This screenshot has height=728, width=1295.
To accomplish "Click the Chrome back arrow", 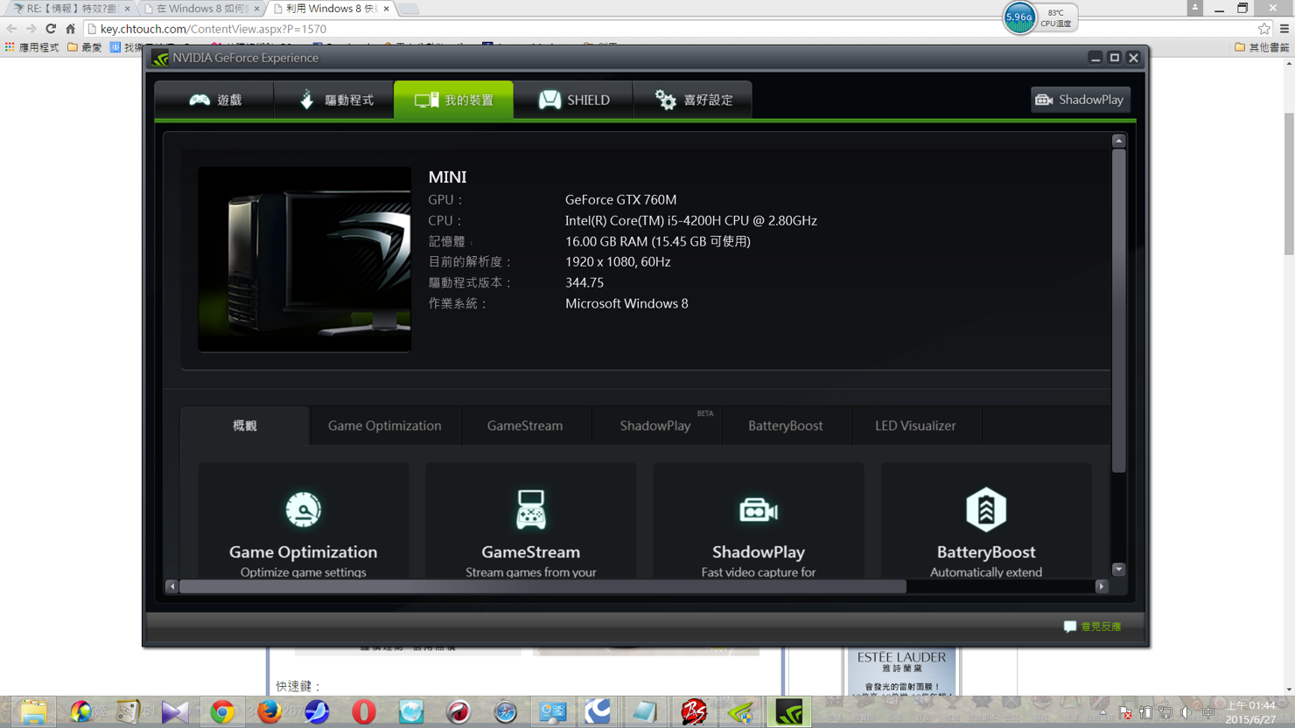I will click(x=12, y=29).
